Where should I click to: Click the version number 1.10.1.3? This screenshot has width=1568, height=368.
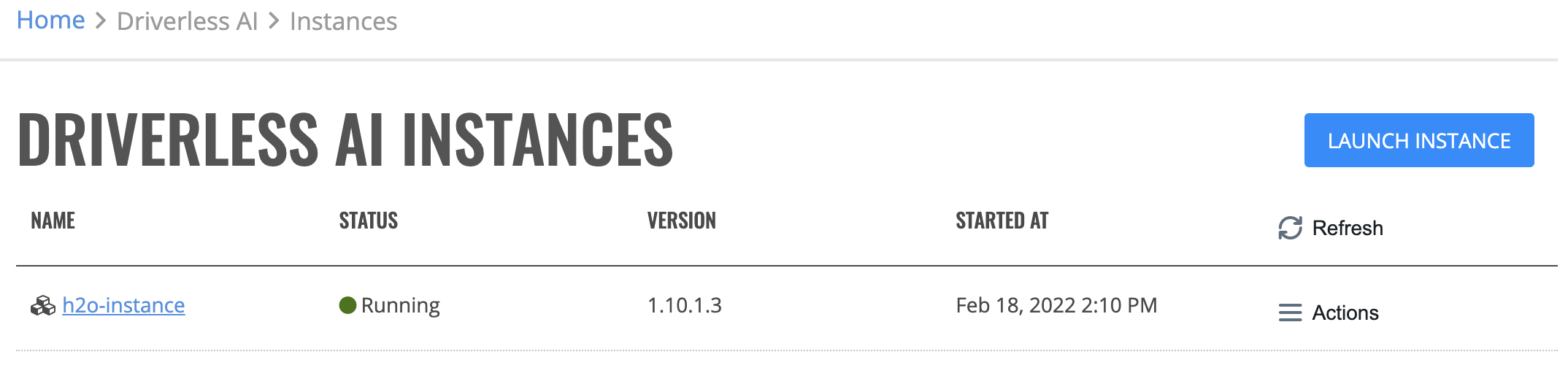(684, 305)
